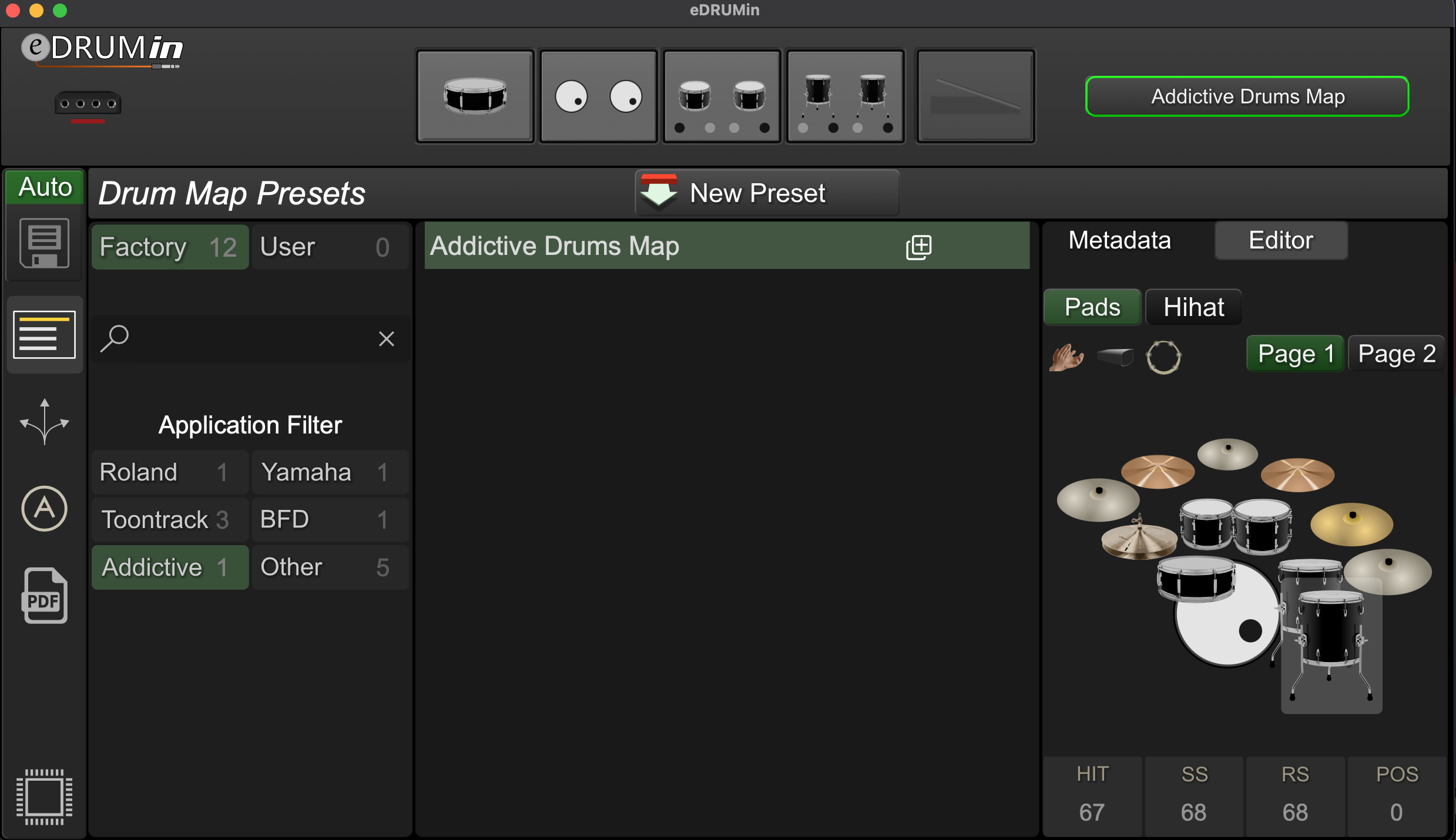Click into the preset search field
Viewport: 1456px width, 840px height.
coord(251,338)
